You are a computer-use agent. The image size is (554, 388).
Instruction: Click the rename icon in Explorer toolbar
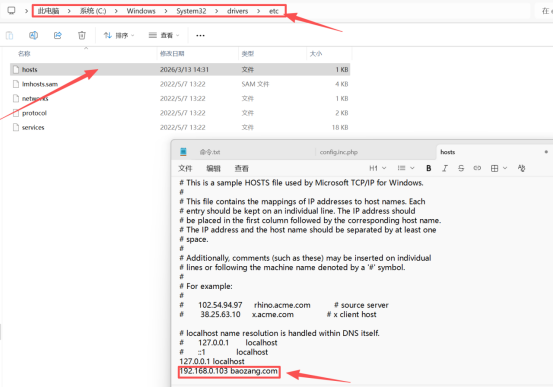(x=33, y=35)
